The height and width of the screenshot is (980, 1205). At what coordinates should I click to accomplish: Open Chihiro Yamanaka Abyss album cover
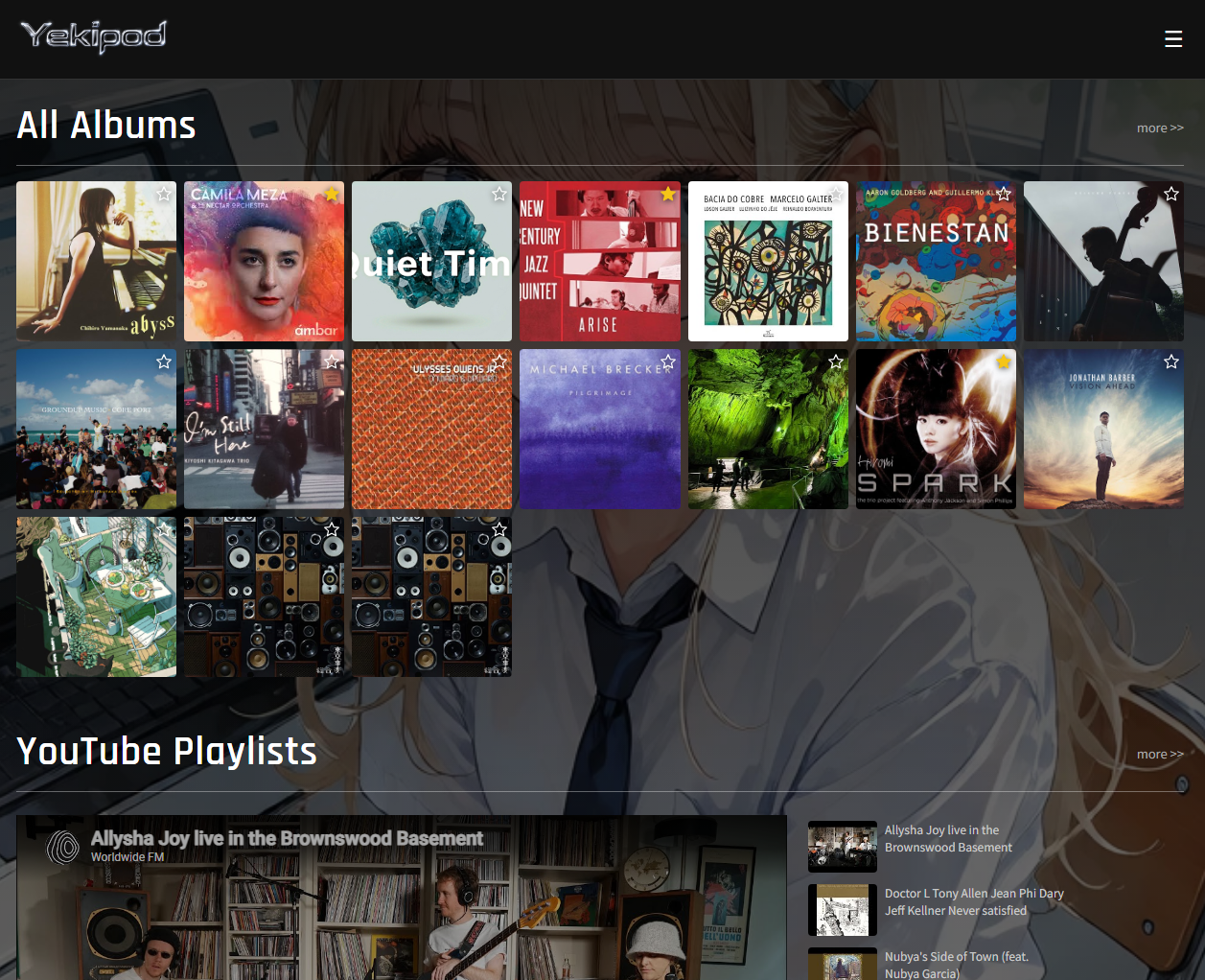coord(96,262)
